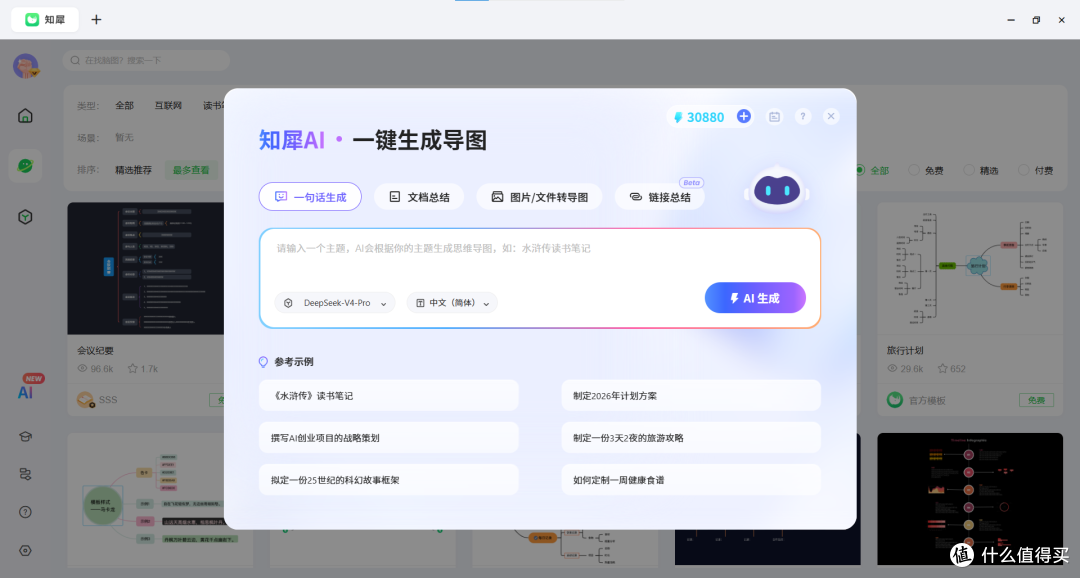This screenshot has height=578, width=1080.
Task: Click the graduation cap icon in sidebar
Action: 25,436
